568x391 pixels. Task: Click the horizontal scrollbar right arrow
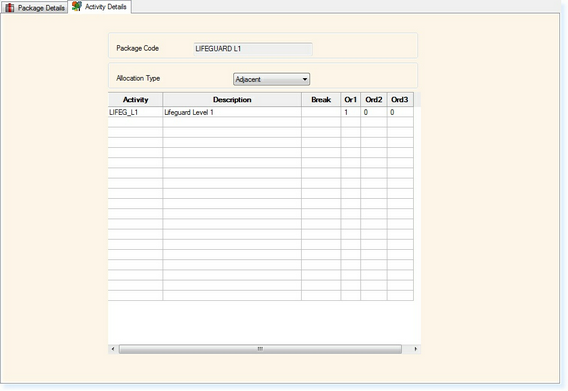pos(415,349)
